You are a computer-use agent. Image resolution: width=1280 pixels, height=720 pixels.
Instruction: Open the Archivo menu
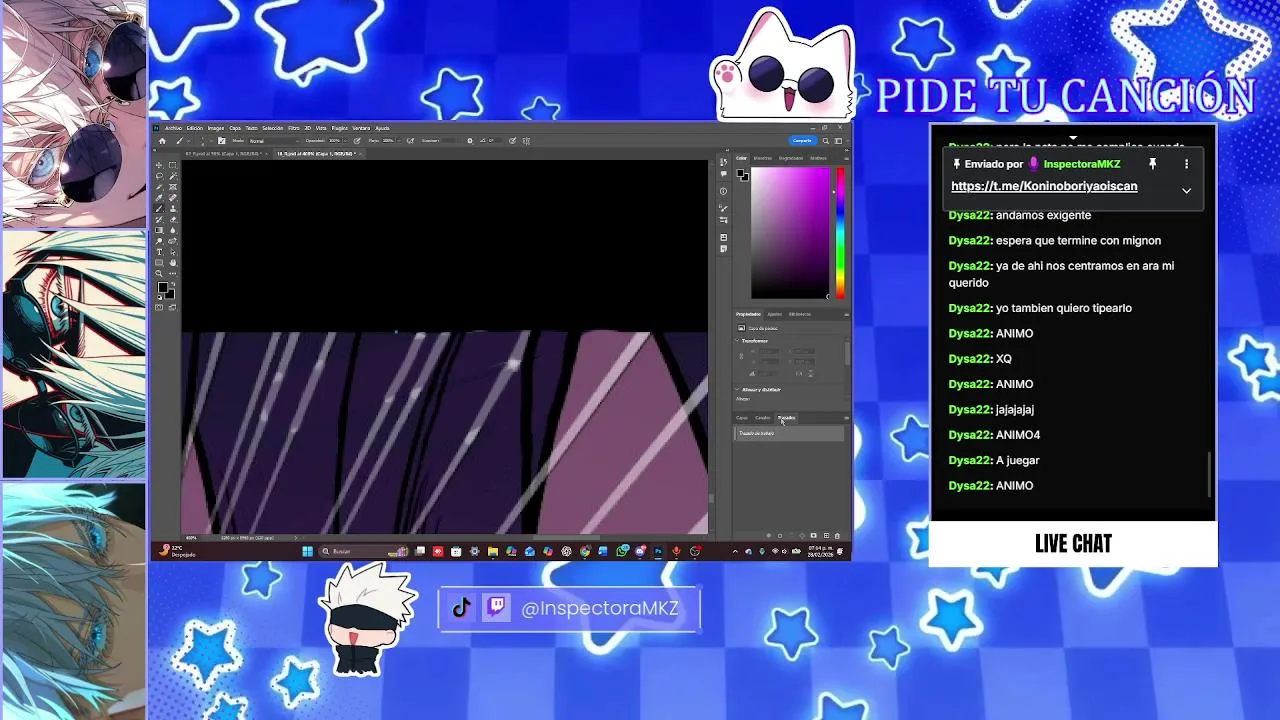[x=173, y=128]
